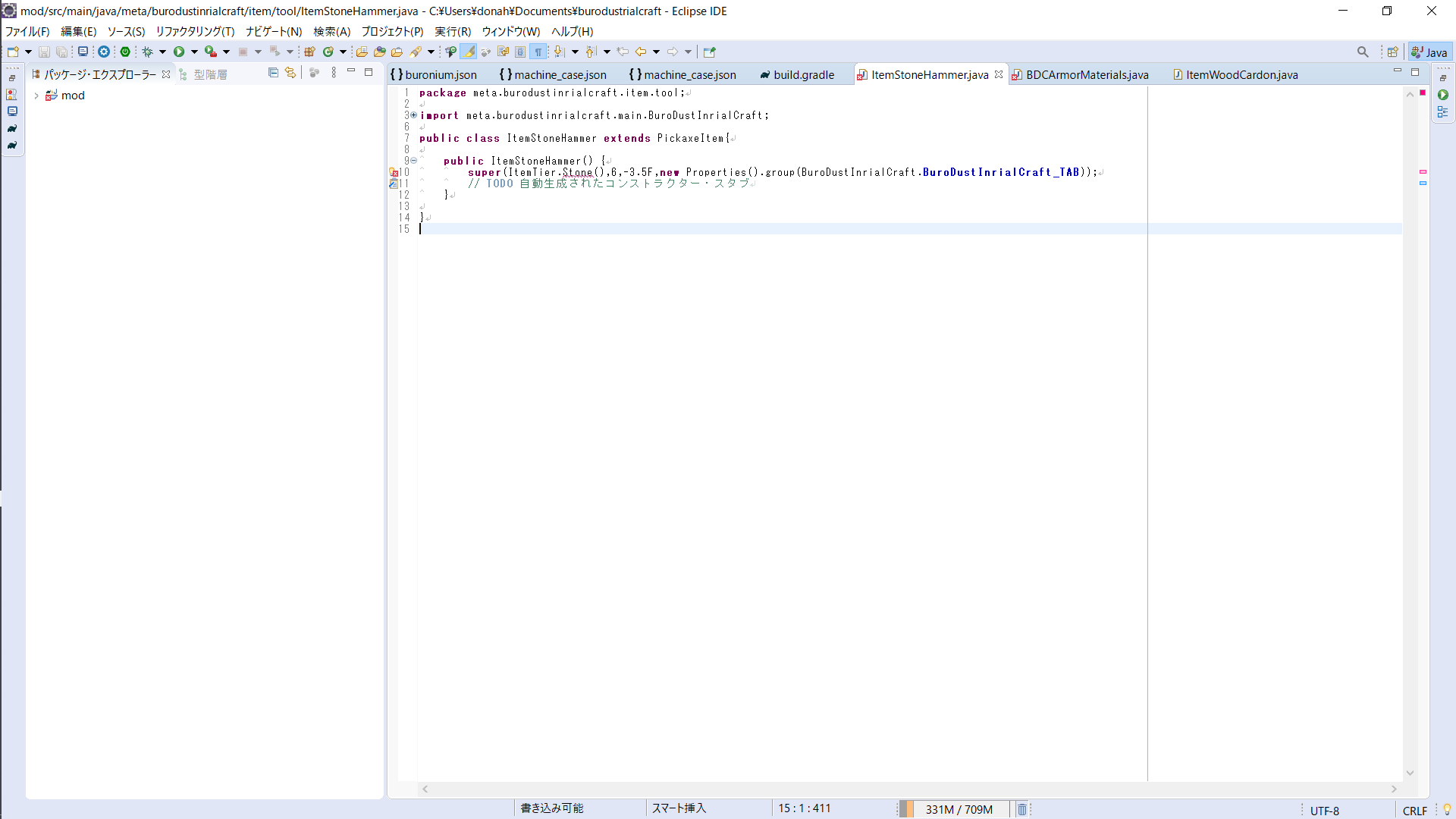Open the Run button dropdown arrow
The width and height of the screenshot is (1456, 819).
[x=194, y=52]
